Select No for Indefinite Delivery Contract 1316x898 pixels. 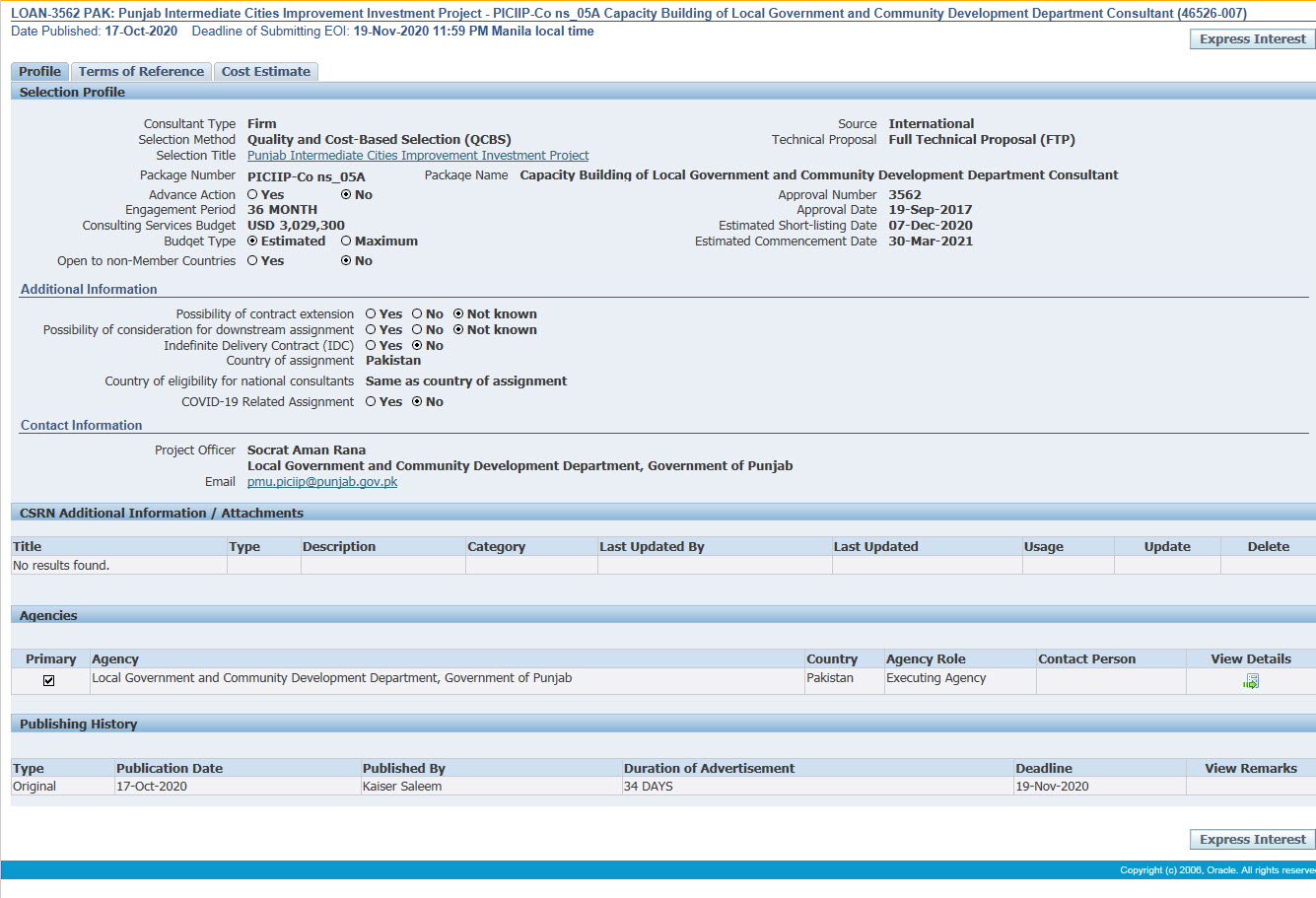[x=417, y=346]
